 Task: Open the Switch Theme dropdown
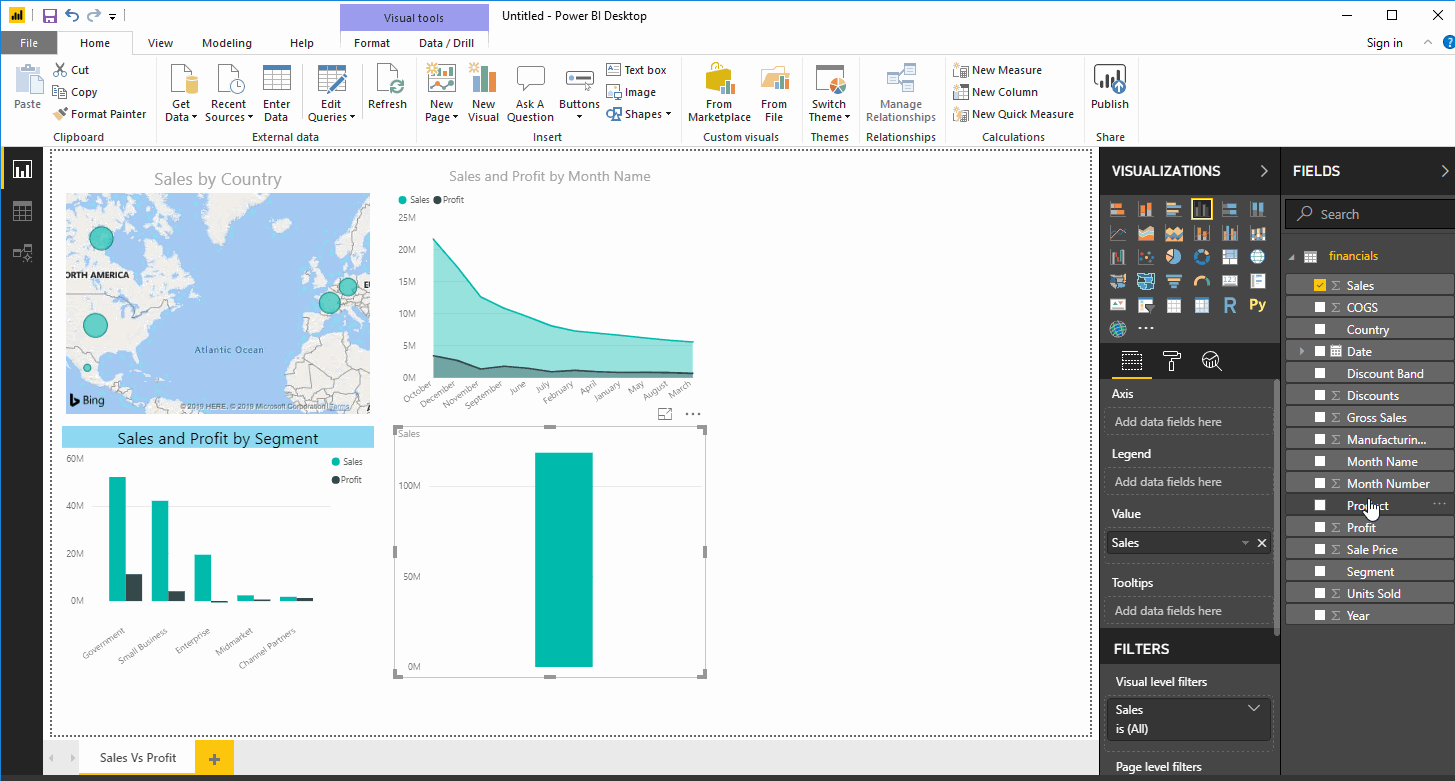829,94
